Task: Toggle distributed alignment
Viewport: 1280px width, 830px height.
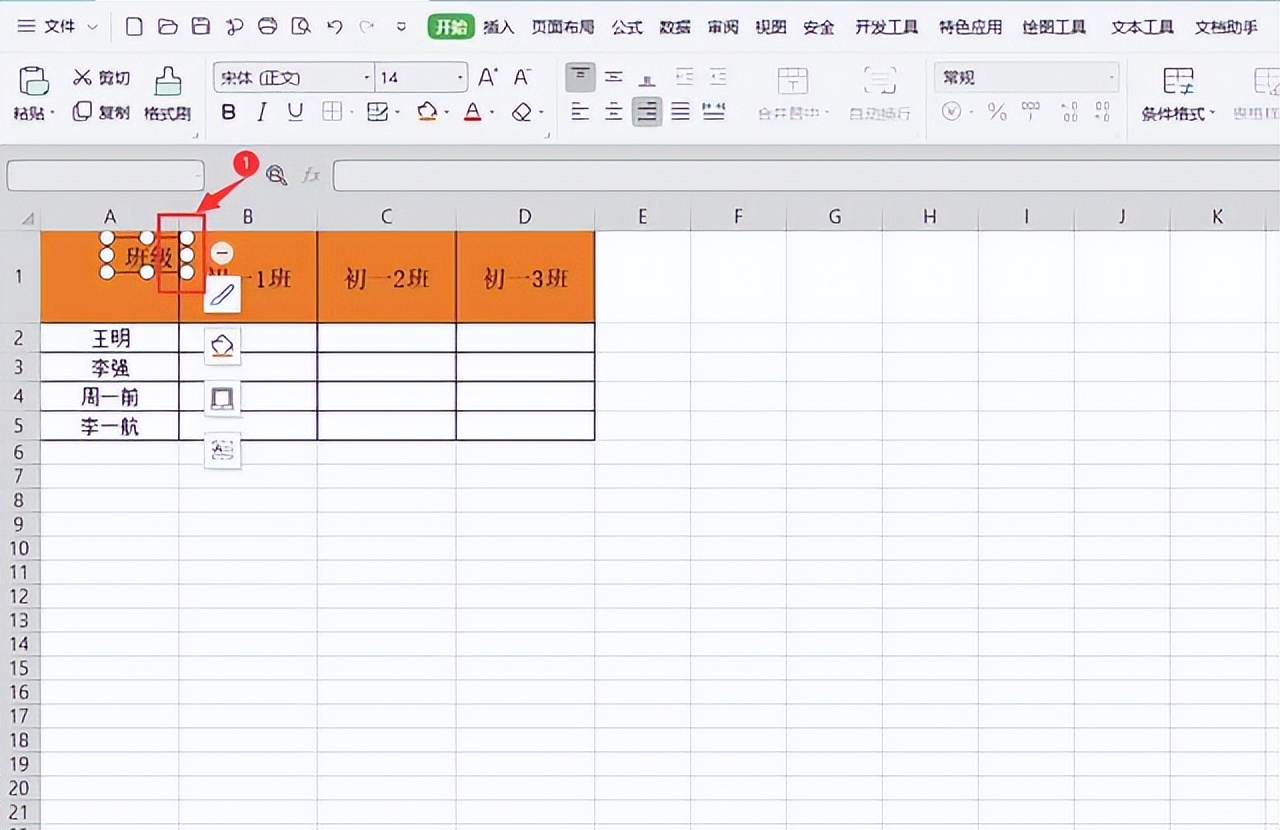Action: coord(714,112)
